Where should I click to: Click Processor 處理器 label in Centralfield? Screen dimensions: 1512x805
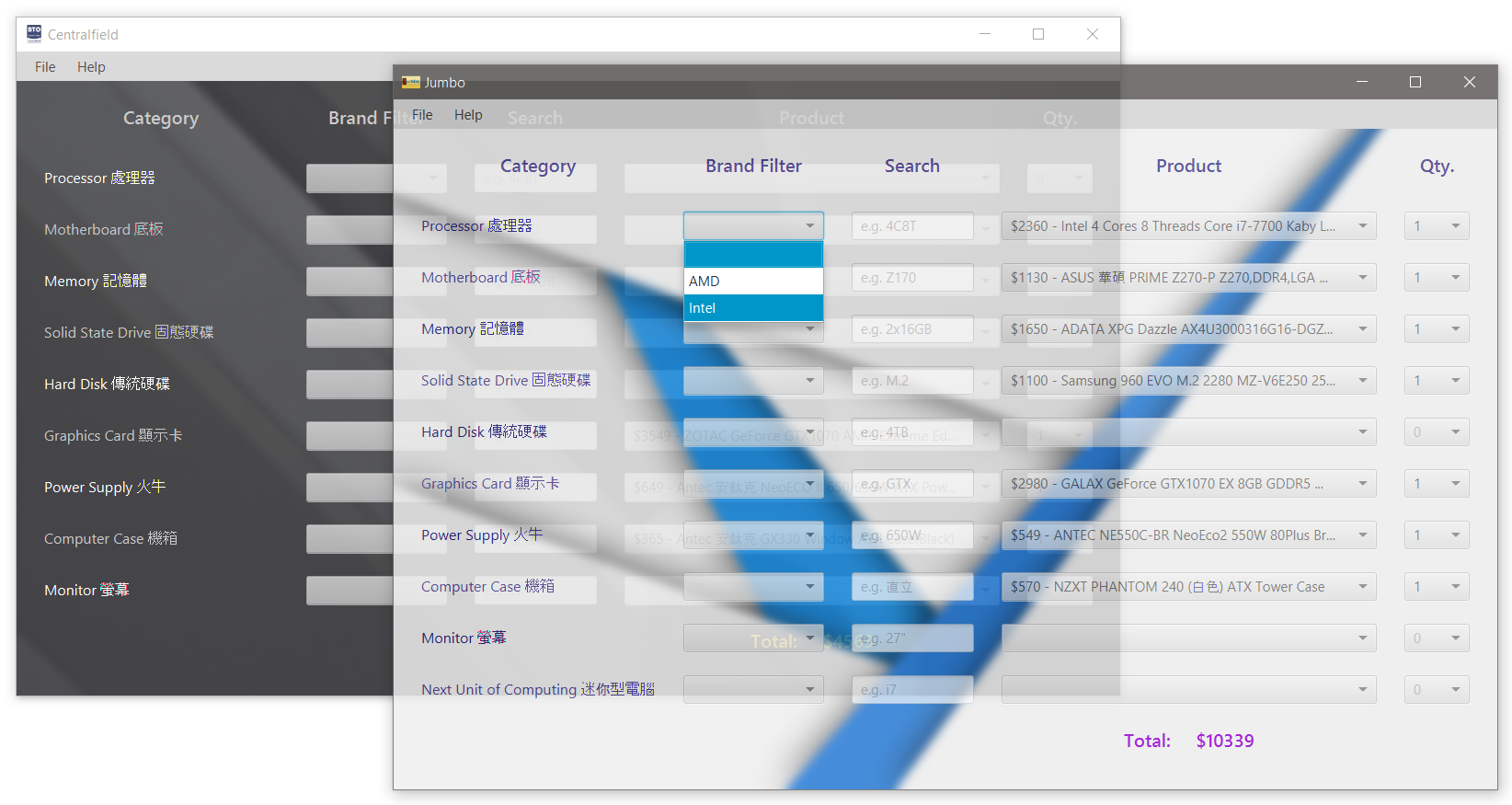pyautogui.click(x=99, y=178)
